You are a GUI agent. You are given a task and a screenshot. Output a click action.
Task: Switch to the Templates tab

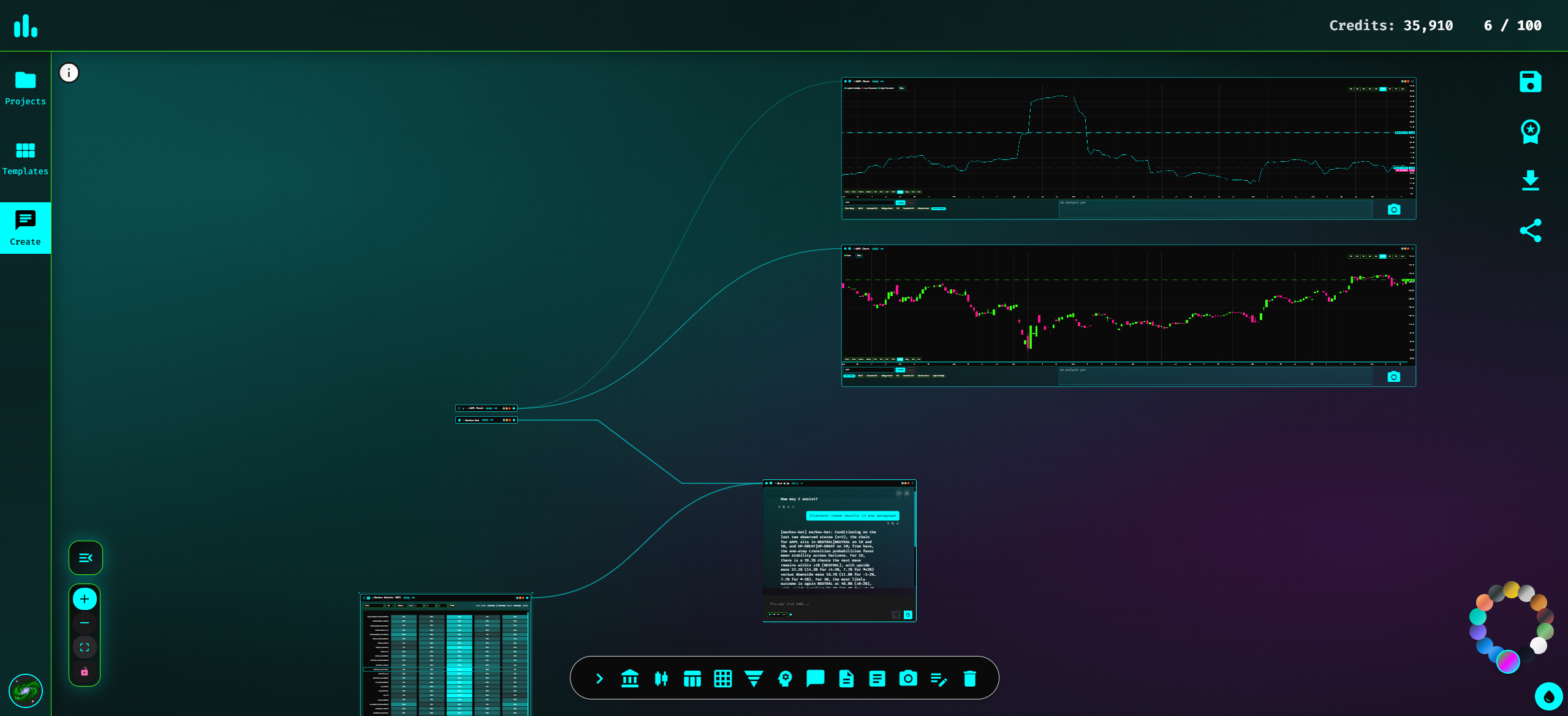(25, 158)
